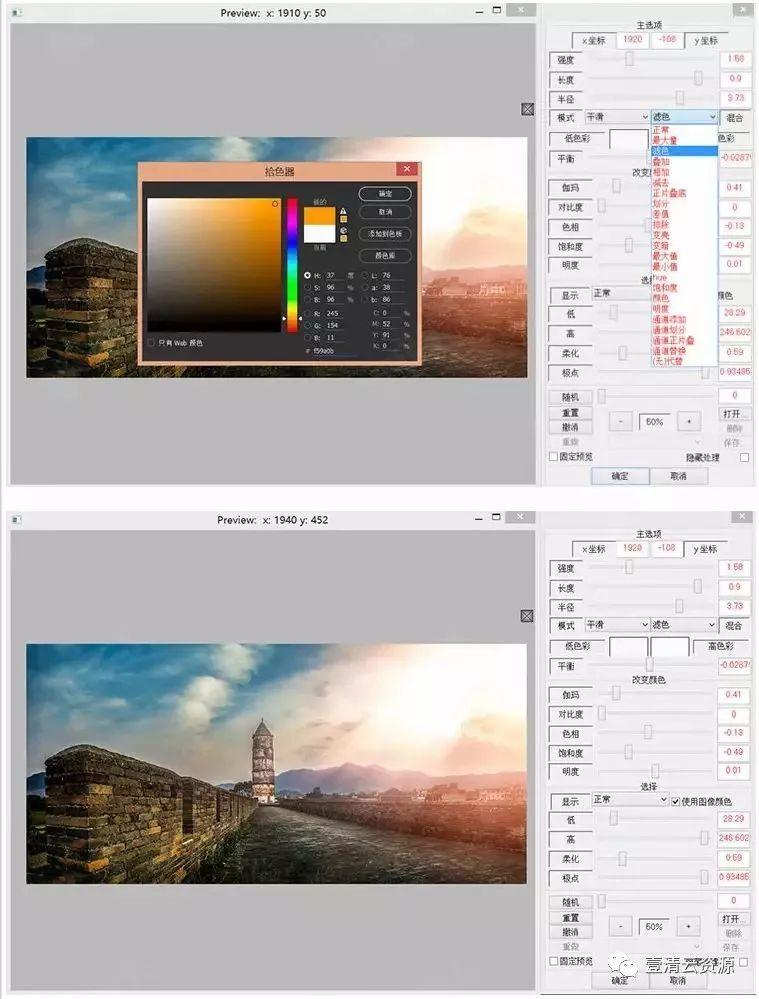Enable 只有 Web 颜色 checkbox
Screen dimensions: 759x999
coord(151,343)
